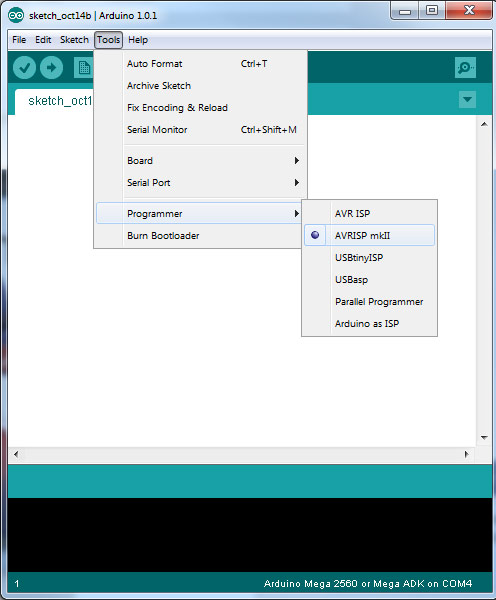Close the Tools menu via menu bar

click(x=108, y=40)
